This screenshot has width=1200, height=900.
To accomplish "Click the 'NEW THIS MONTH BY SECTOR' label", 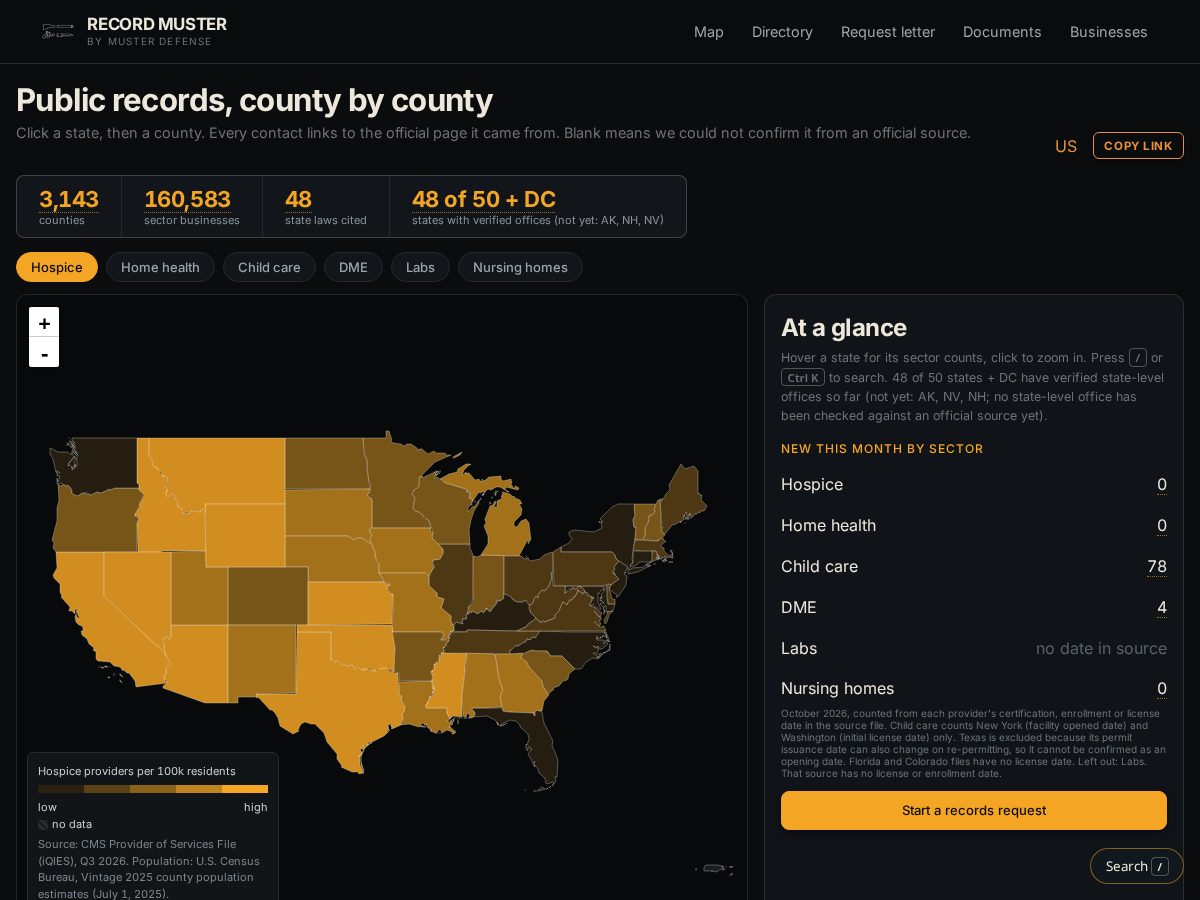I will coord(882,449).
